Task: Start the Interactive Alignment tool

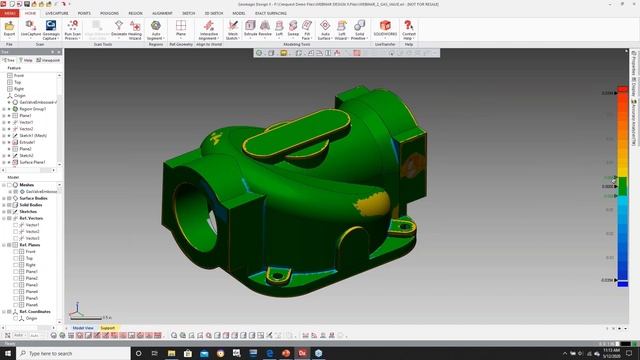Action: point(209,29)
